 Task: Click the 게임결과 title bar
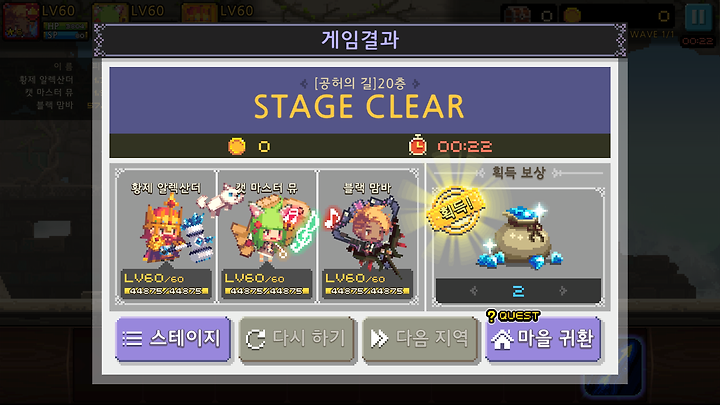pyautogui.click(x=360, y=40)
